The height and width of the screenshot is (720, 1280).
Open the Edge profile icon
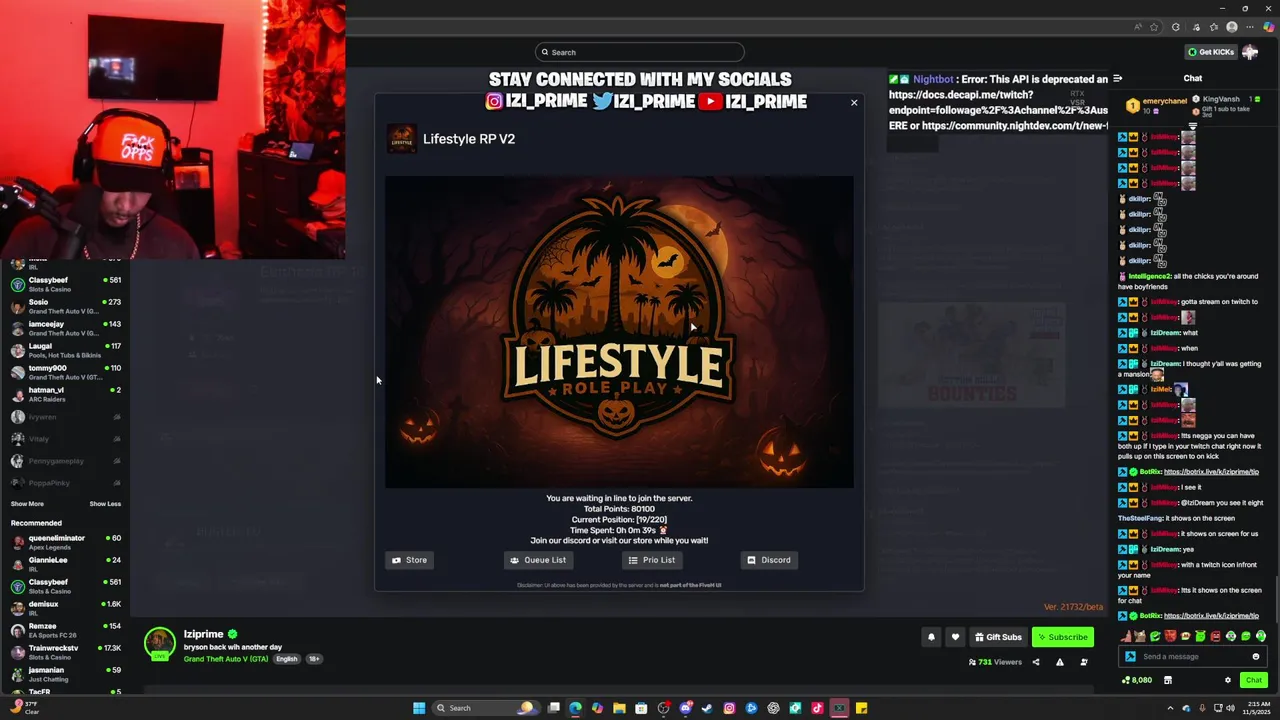(1232, 27)
